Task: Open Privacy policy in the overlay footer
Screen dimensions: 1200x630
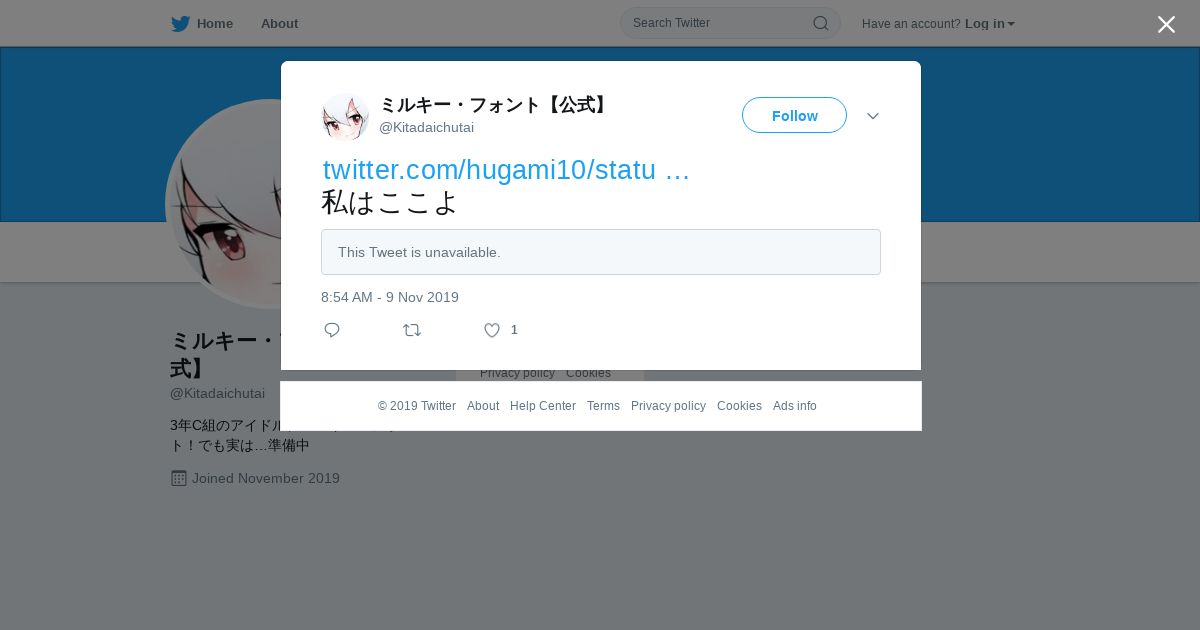Action: coord(668,406)
